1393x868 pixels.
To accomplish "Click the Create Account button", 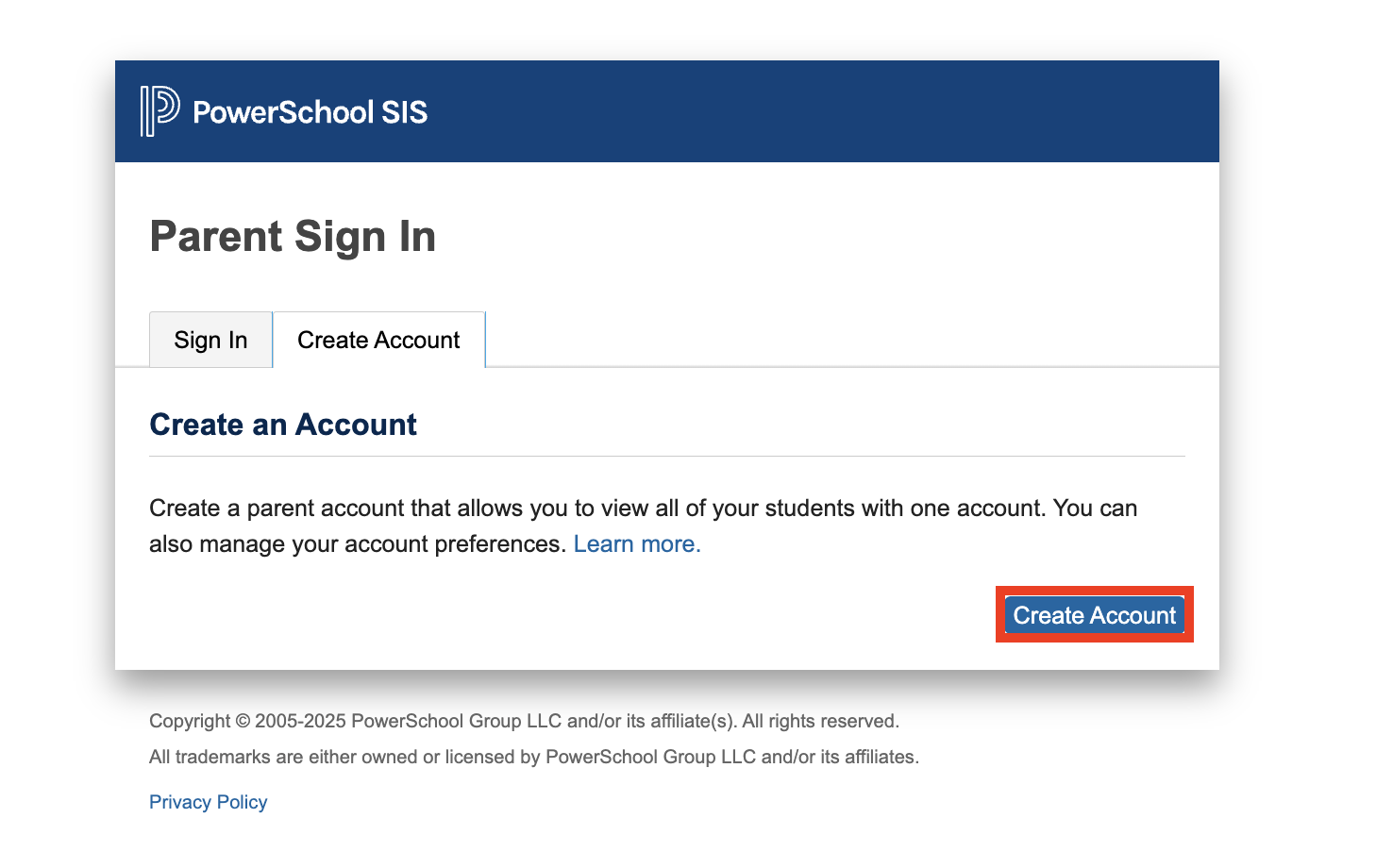I will (1093, 614).
